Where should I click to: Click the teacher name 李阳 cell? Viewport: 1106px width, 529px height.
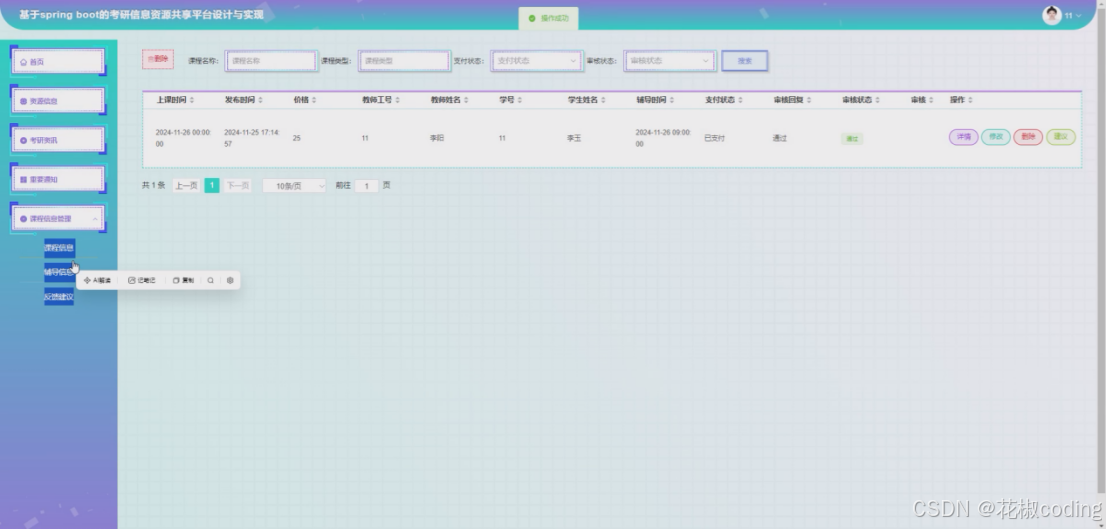(x=437, y=138)
